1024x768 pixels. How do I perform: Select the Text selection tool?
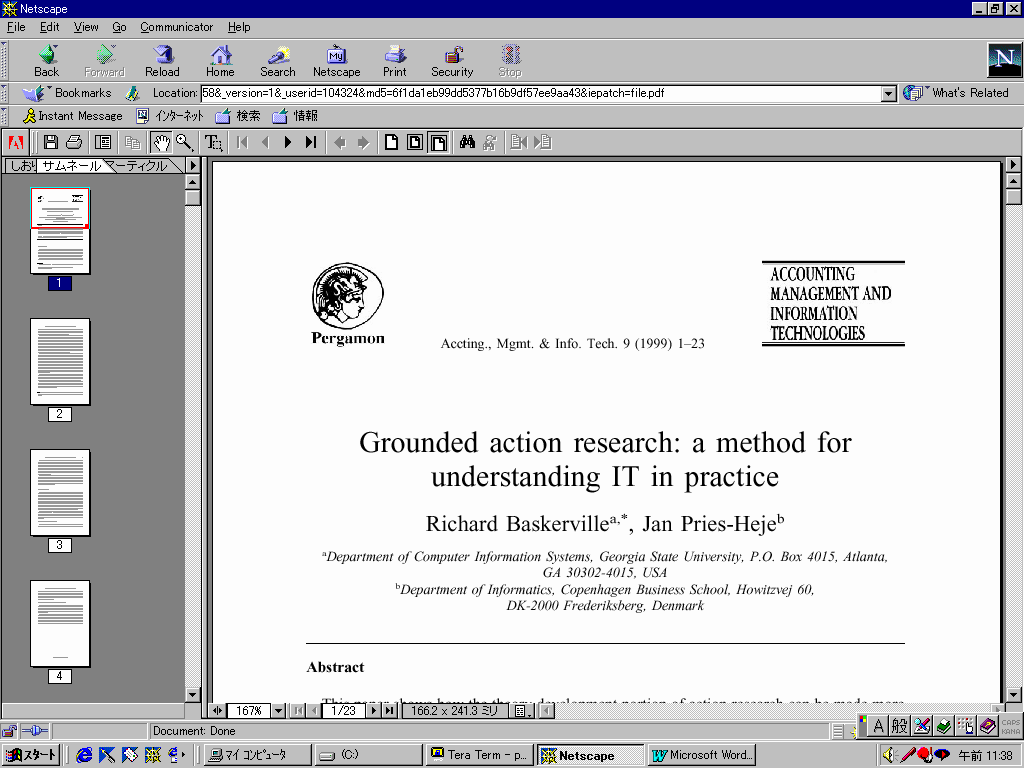(214, 142)
